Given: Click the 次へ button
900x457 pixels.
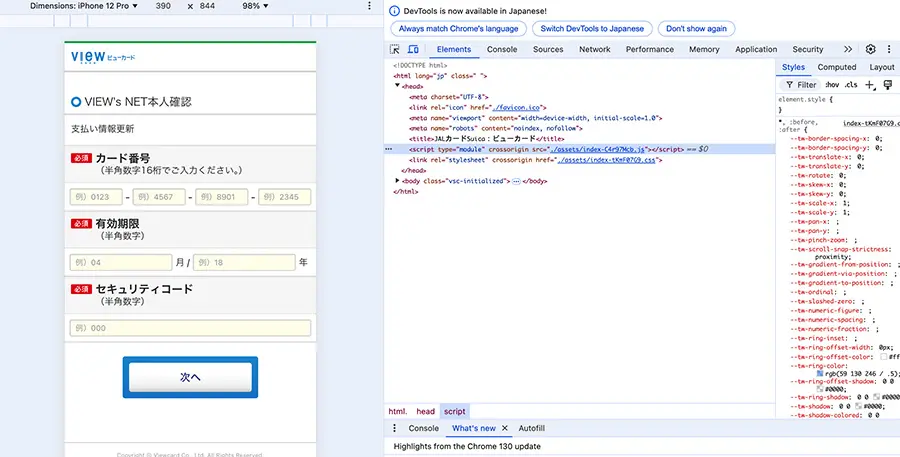Looking at the screenshot, I should coord(190,377).
